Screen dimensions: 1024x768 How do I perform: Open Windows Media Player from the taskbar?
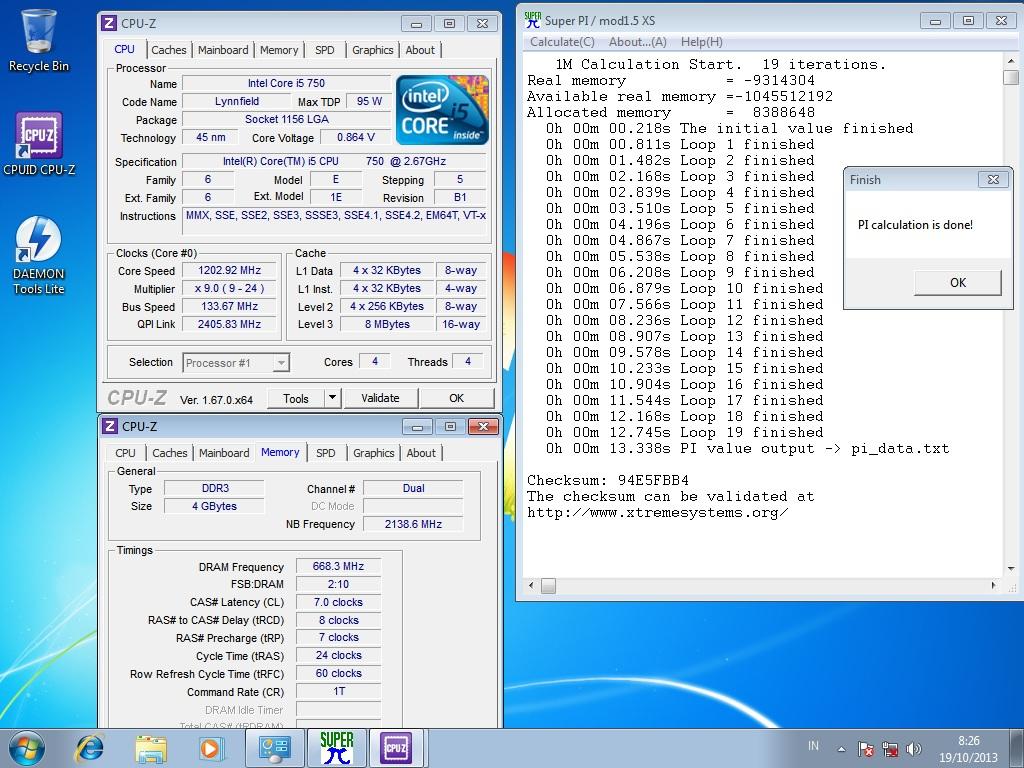(x=211, y=748)
